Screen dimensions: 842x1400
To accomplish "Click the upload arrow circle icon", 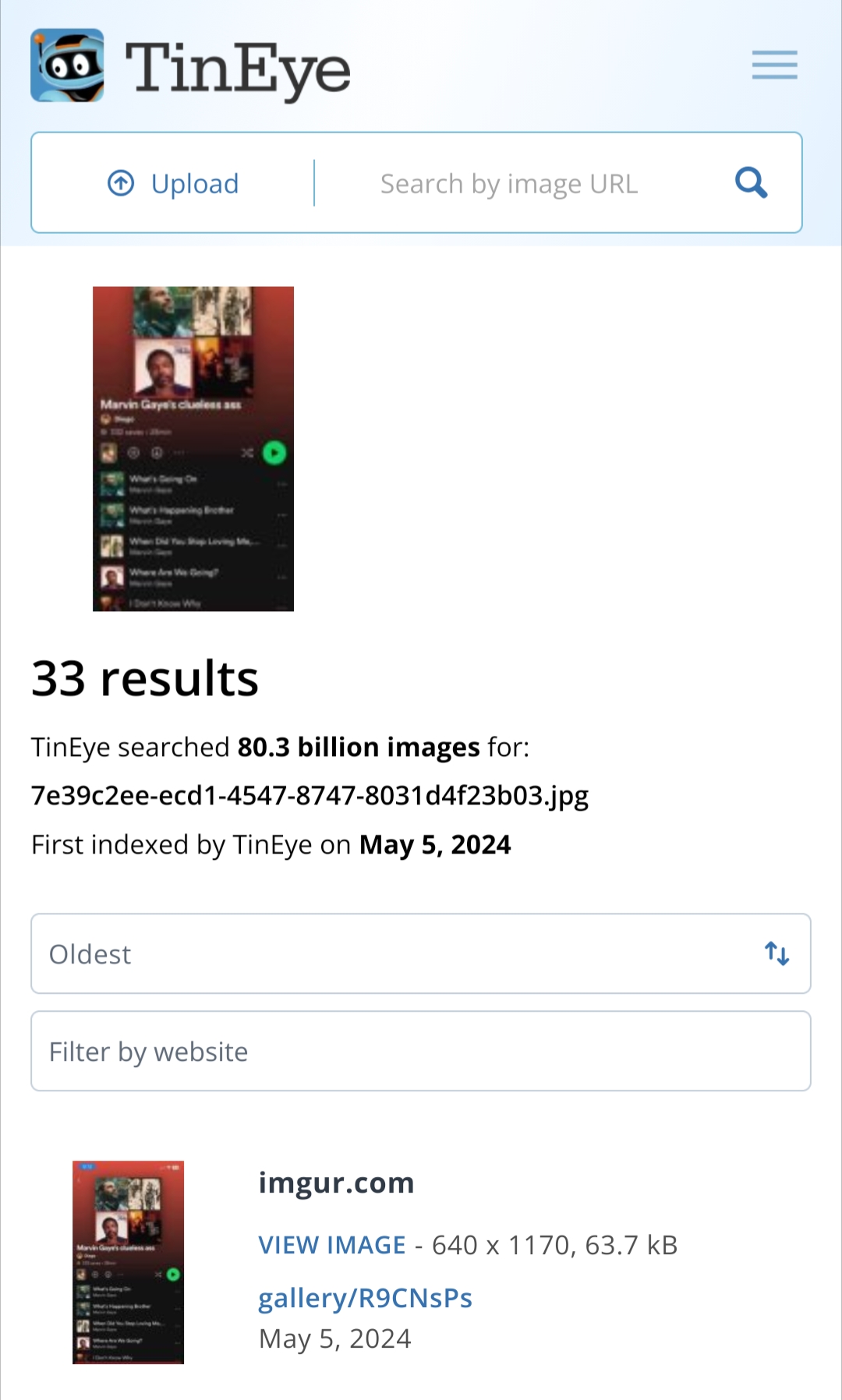I will click(121, 183).
